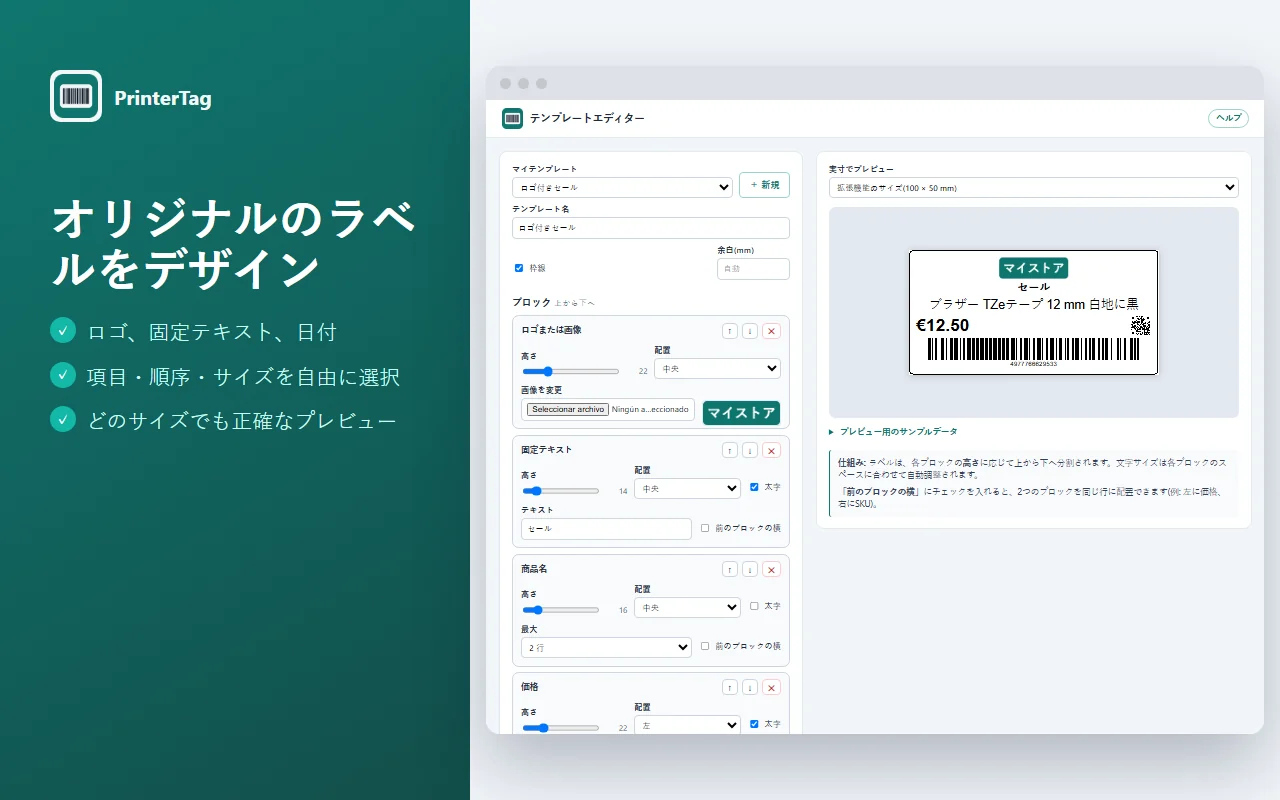Remove the 固定テキスト block

pos(771,450)
